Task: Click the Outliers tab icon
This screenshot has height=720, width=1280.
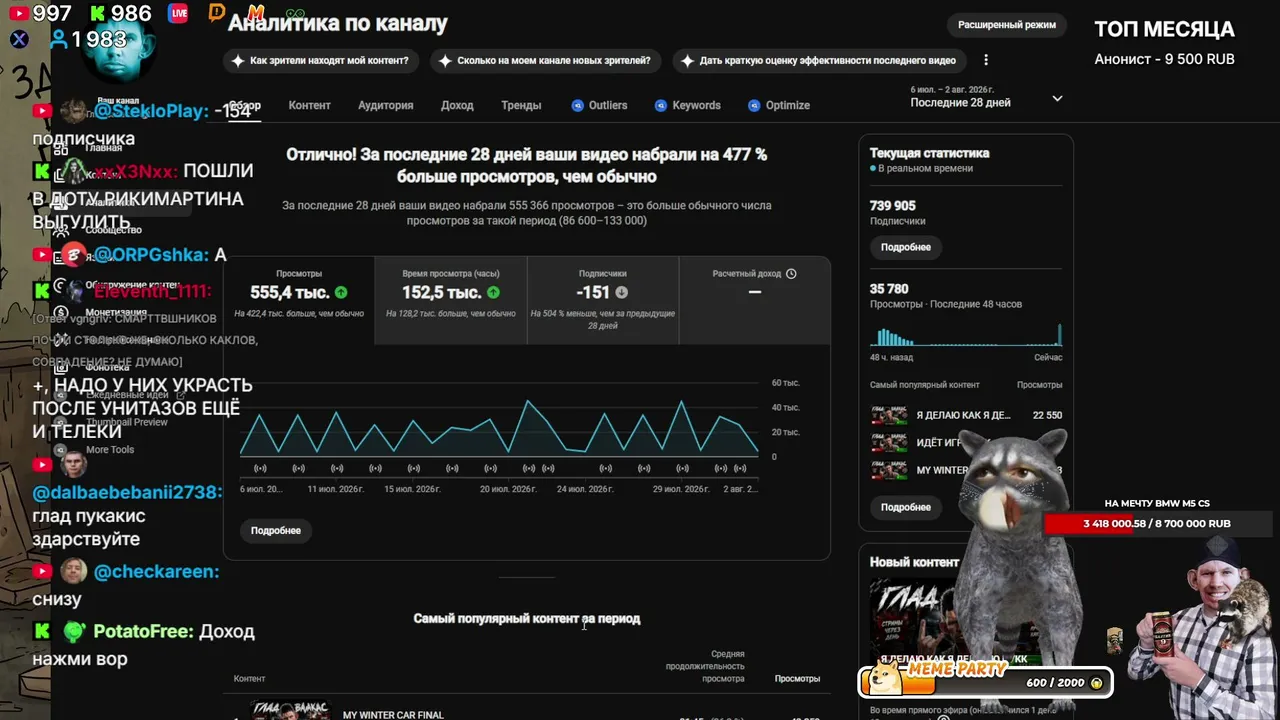Action: [x=577, y=105]
